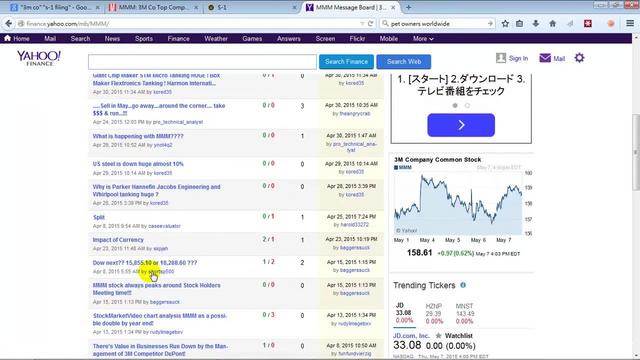The image size is (640, 360).
Task: Click the orange extension icon in toolbar
Action: [611, 24]
